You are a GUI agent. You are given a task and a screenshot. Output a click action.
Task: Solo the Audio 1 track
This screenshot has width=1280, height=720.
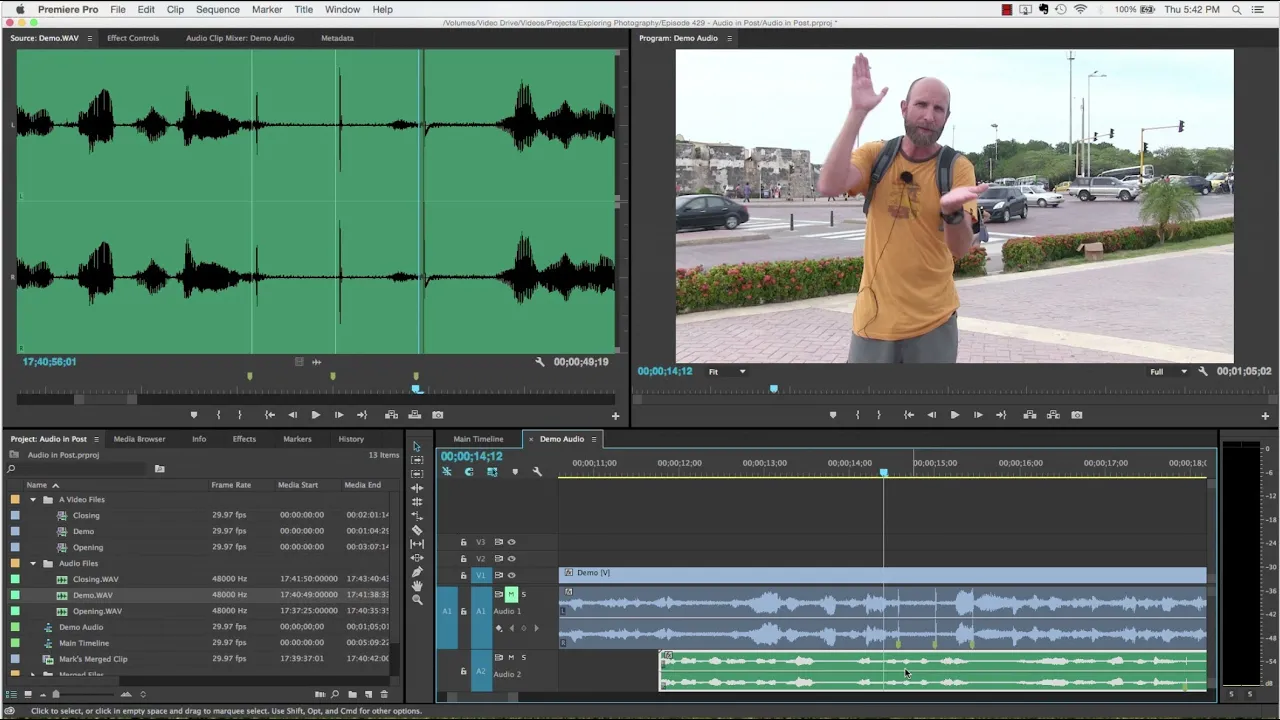[523, 594]
